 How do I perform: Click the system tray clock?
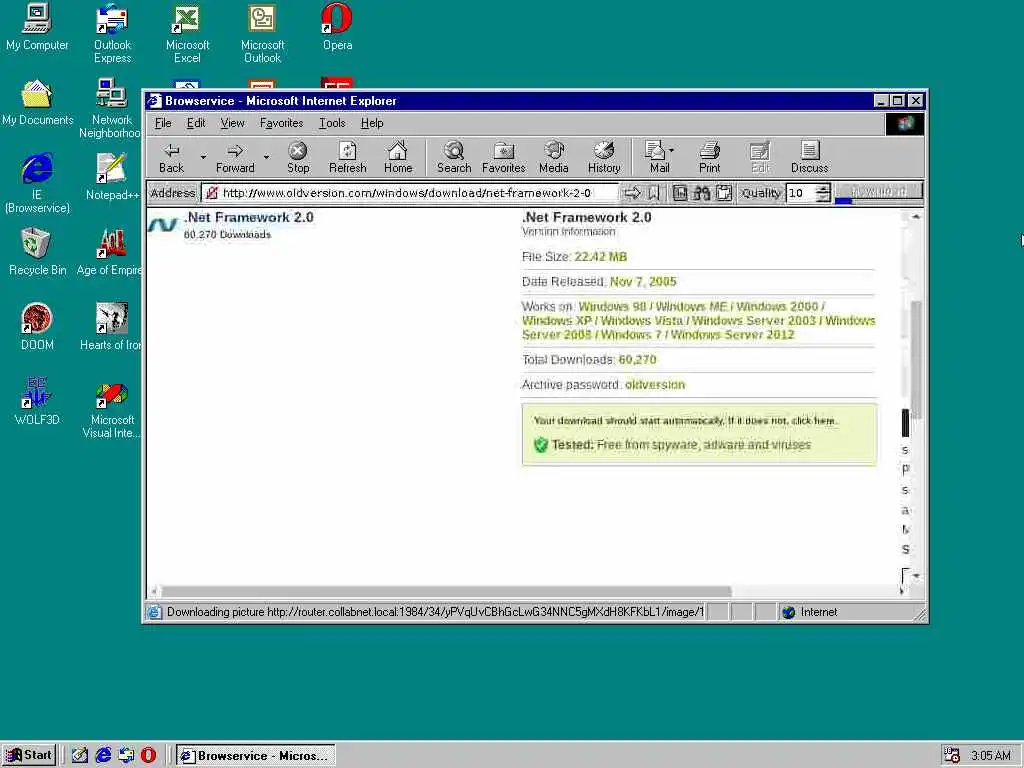[990, 756]
